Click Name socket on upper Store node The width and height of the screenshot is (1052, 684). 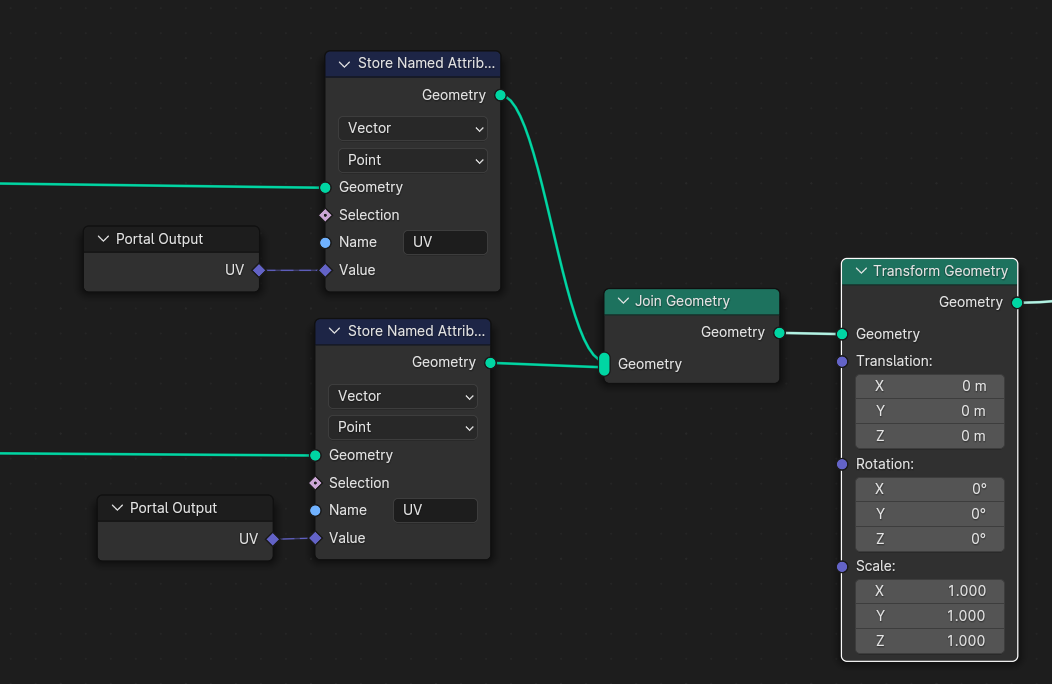tap(325, 243)
